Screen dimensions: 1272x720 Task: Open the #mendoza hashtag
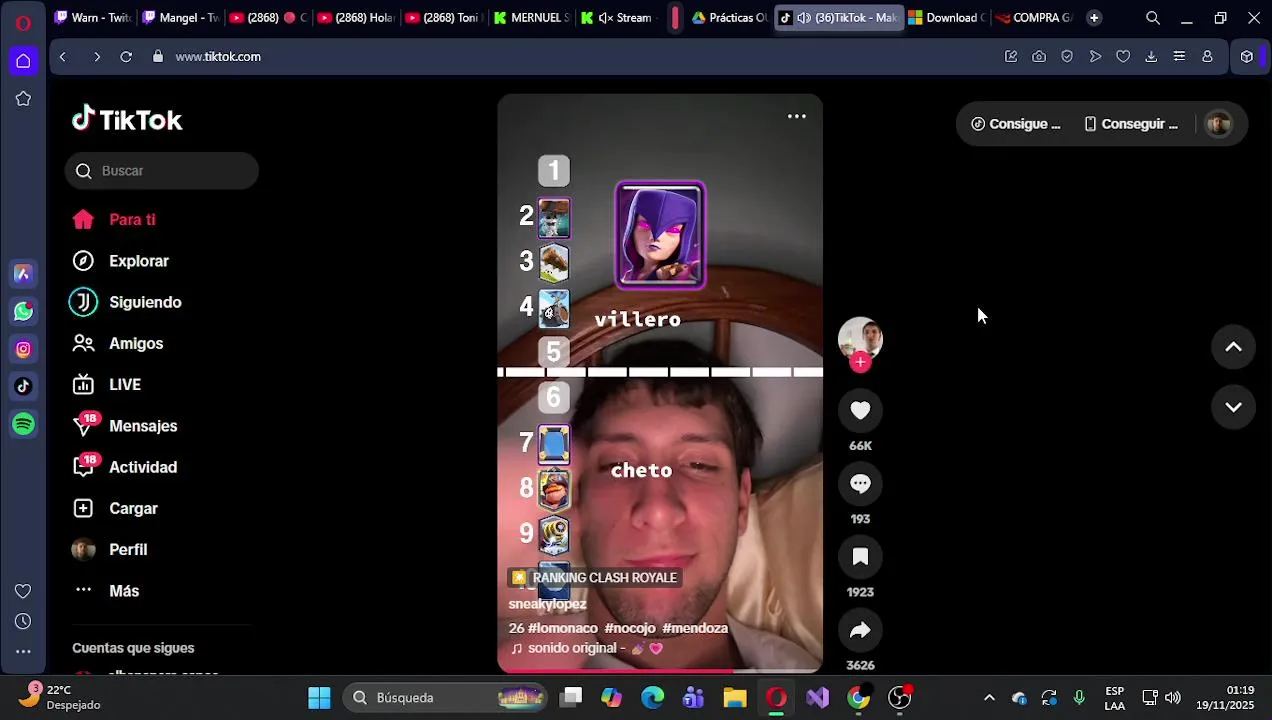coord(695,628)
